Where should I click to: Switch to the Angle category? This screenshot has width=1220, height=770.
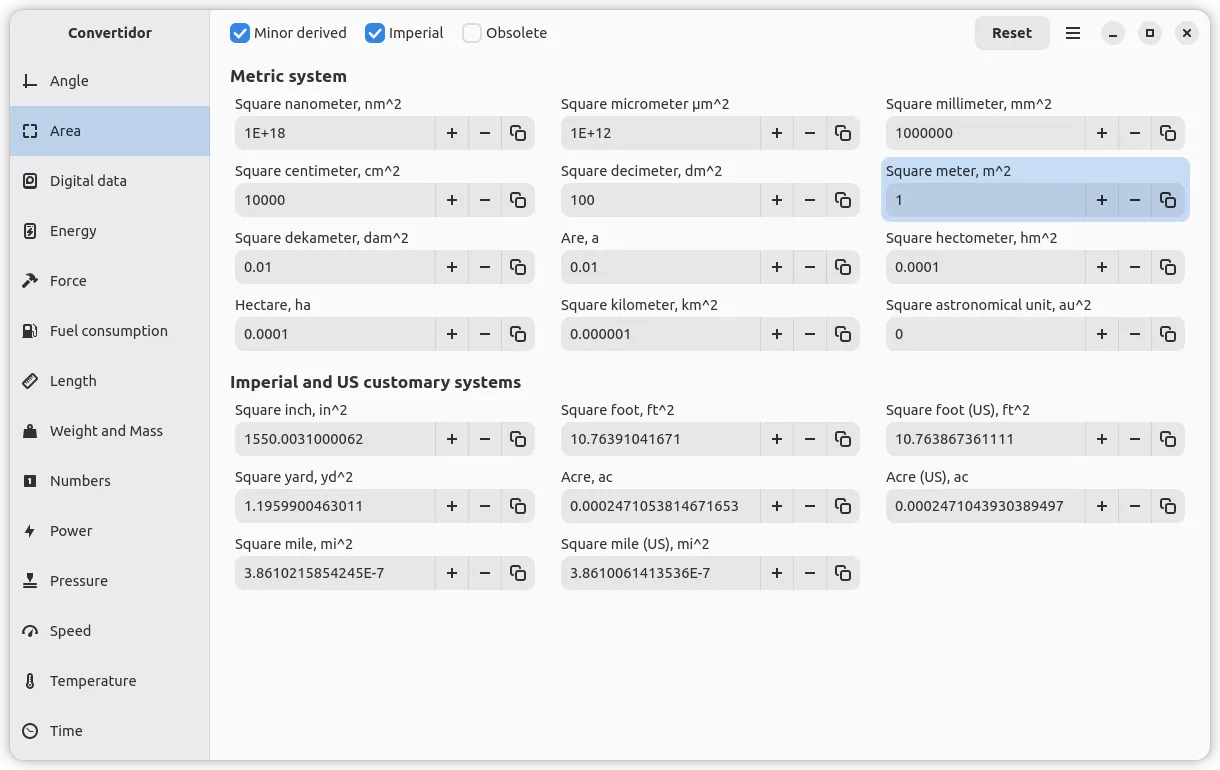point(110,81)
